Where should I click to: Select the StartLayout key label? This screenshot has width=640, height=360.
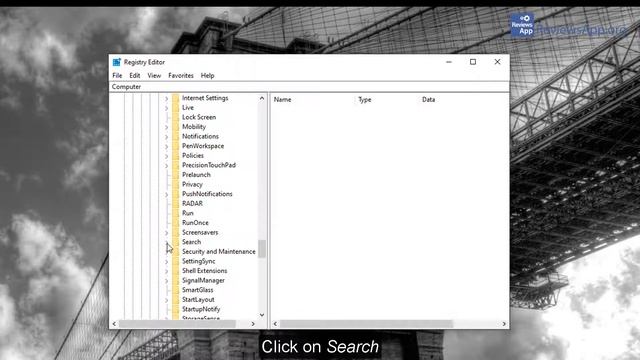tap(198, 300)
